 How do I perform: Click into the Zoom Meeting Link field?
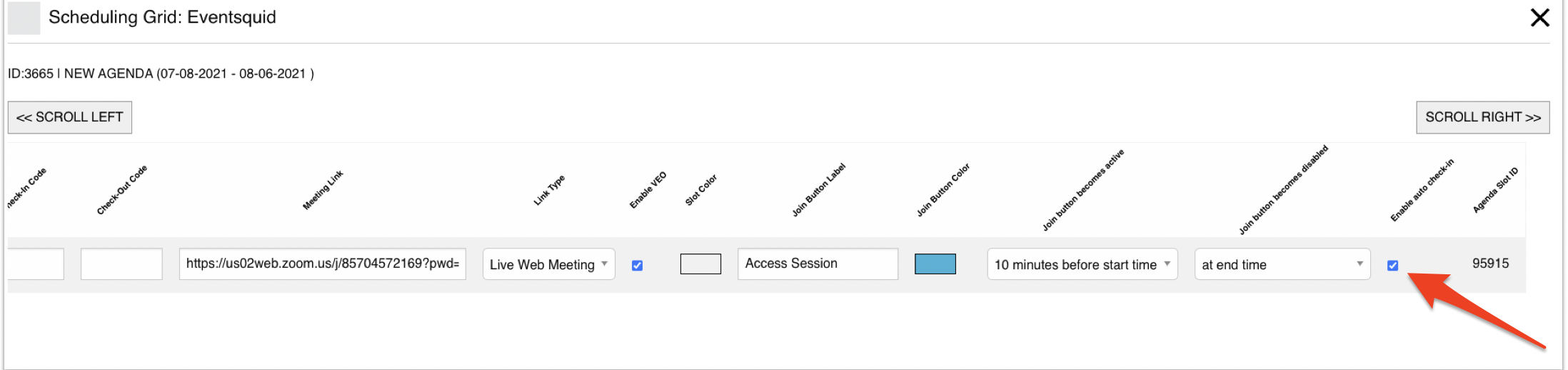pyautogui.click(x=322, y=264)
